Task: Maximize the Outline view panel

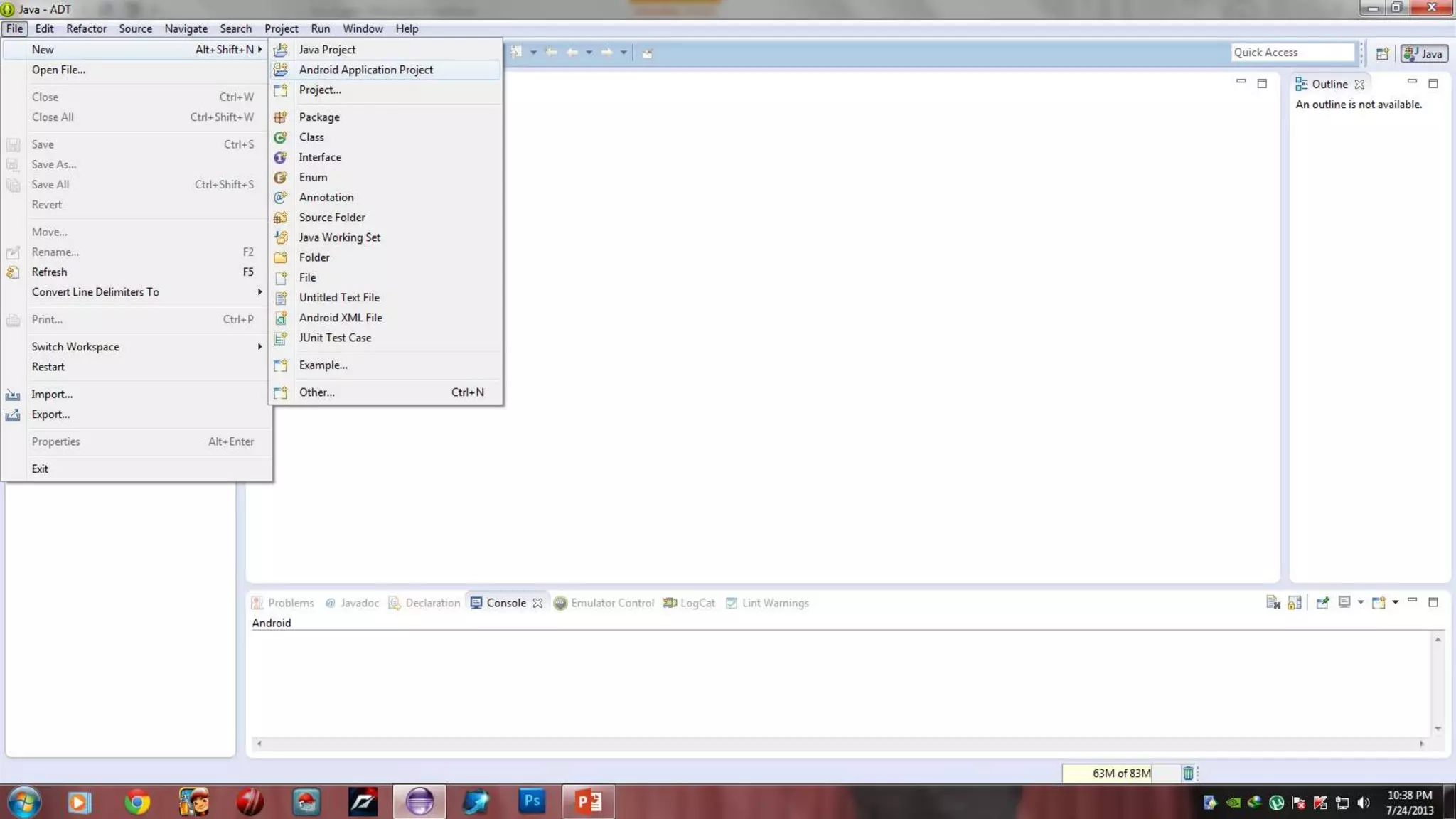Action: 1433,84
